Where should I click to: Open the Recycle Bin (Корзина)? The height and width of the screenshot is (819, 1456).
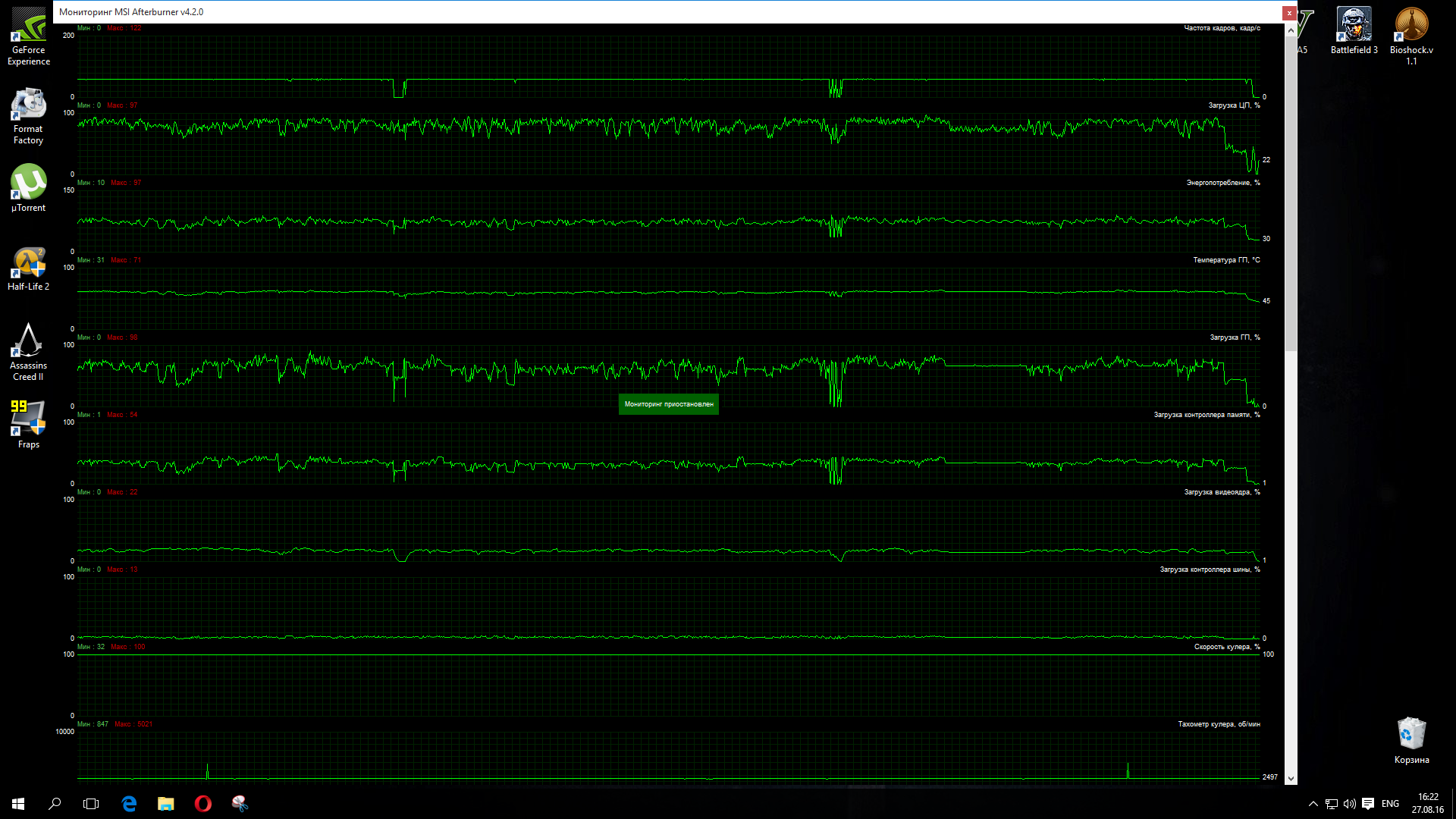[x=1411, y=734]
